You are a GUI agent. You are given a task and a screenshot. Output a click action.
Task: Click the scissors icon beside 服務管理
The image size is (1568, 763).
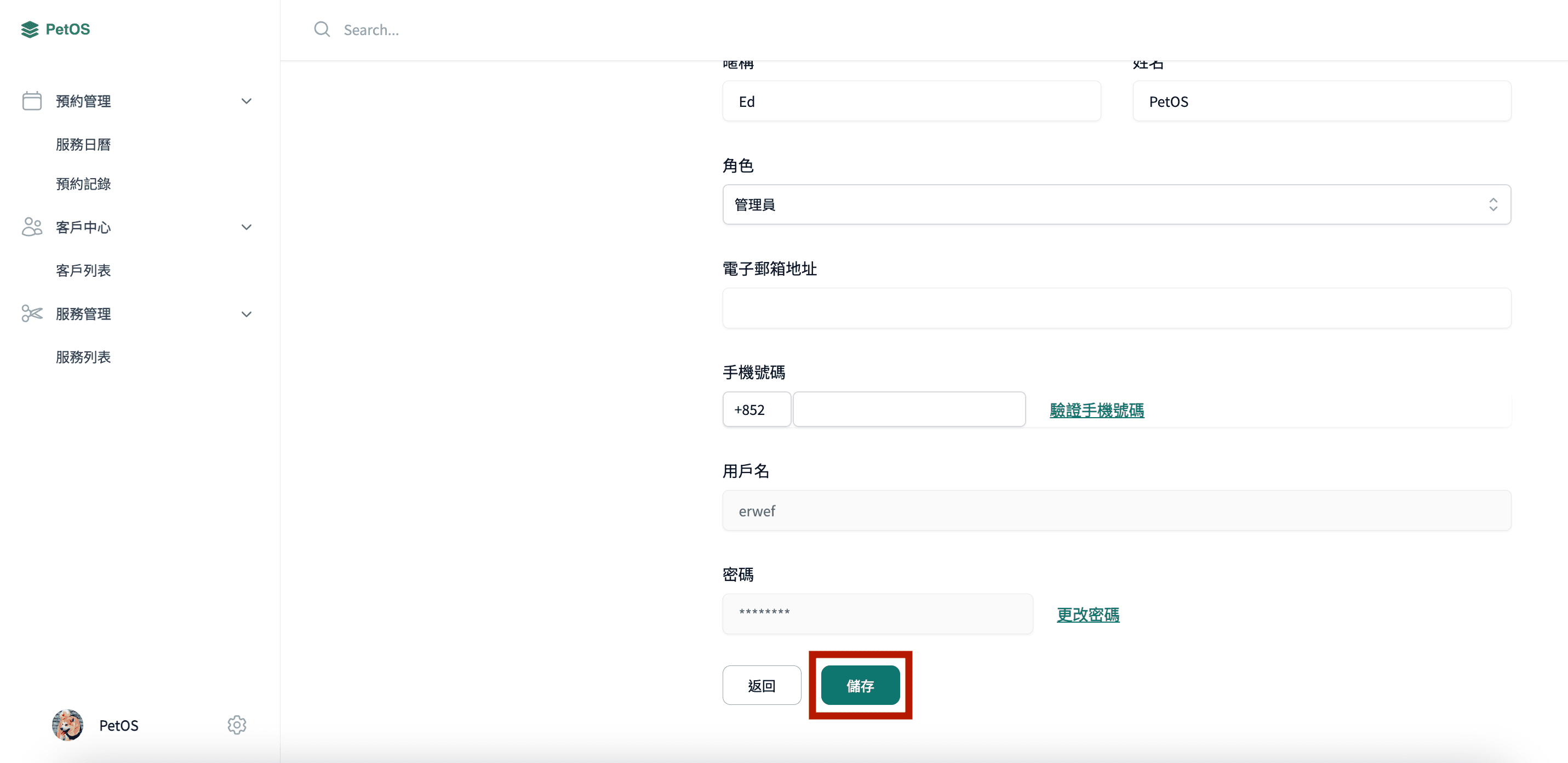32,314
